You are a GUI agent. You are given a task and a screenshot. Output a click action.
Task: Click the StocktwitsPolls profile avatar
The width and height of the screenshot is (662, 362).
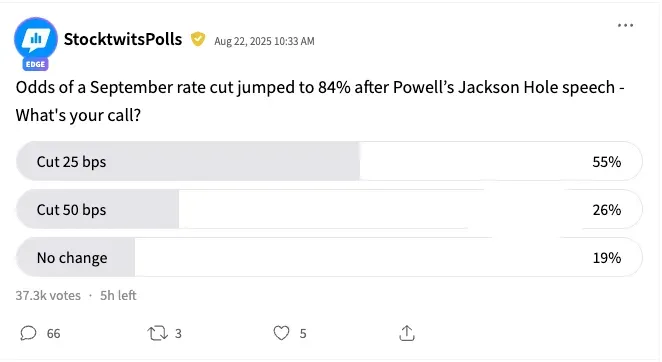tap(35, 39)
